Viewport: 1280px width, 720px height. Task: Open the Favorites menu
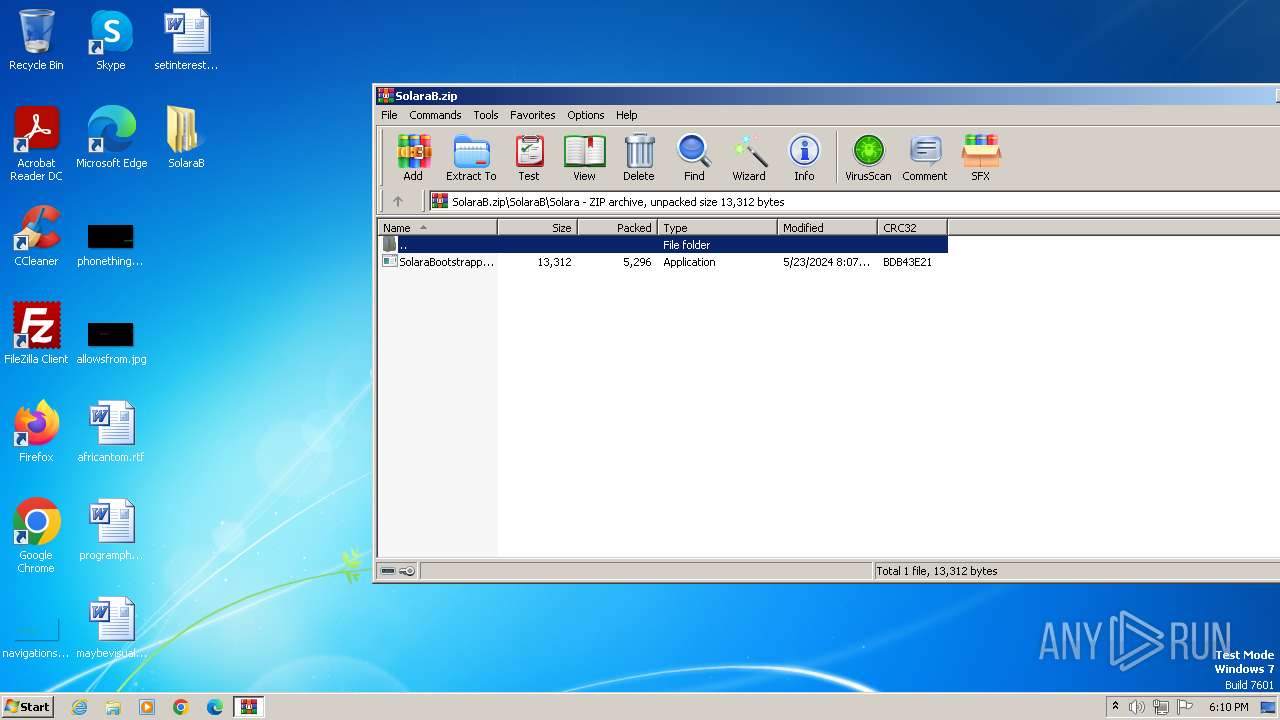pos(533,115)
